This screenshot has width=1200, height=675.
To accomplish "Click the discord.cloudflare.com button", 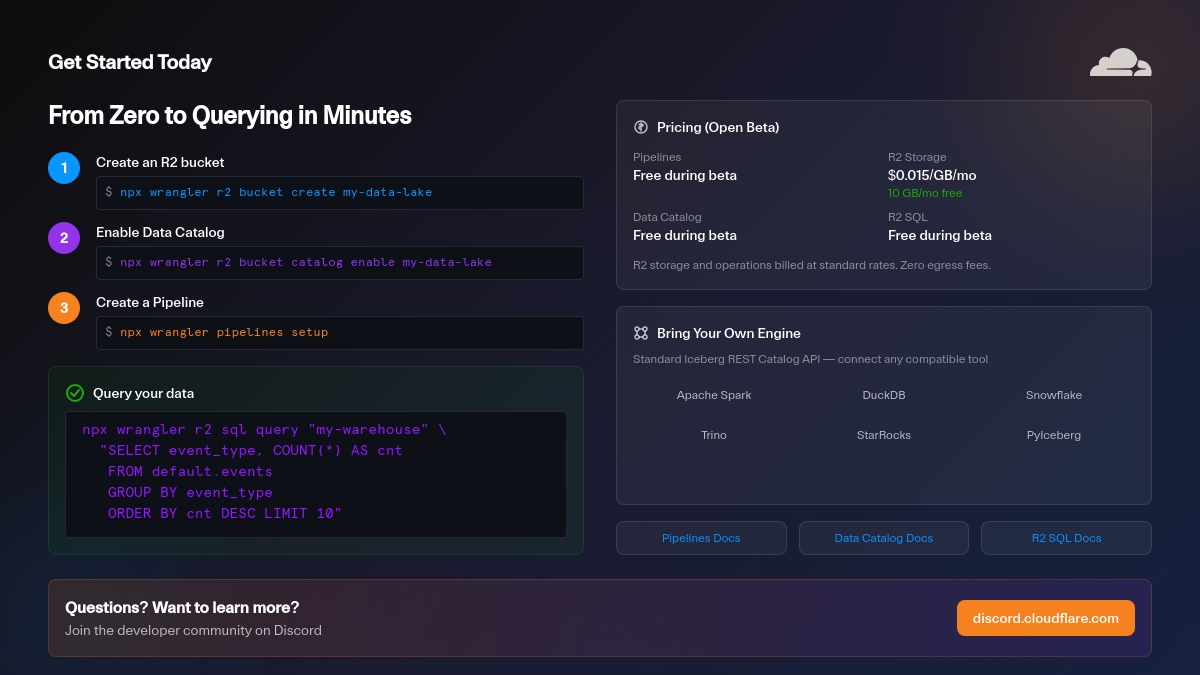I will [1045, 618].
